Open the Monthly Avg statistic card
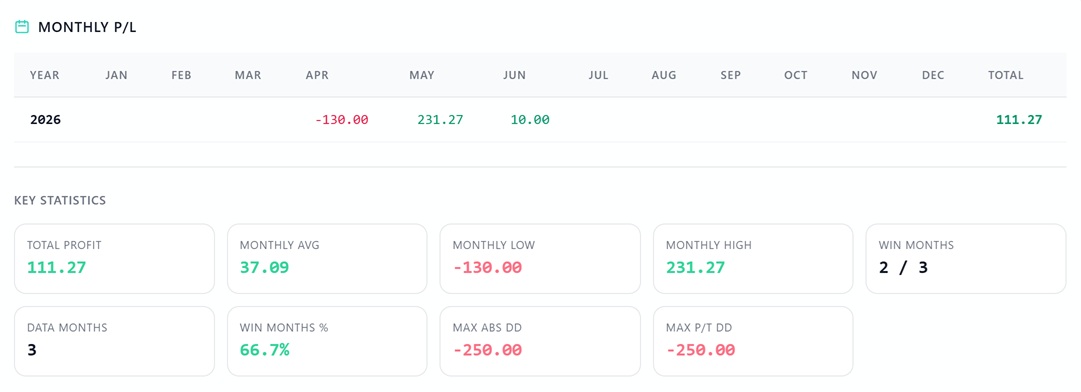This screenshot has width=1081, height=392. click(x=327, y=258)
